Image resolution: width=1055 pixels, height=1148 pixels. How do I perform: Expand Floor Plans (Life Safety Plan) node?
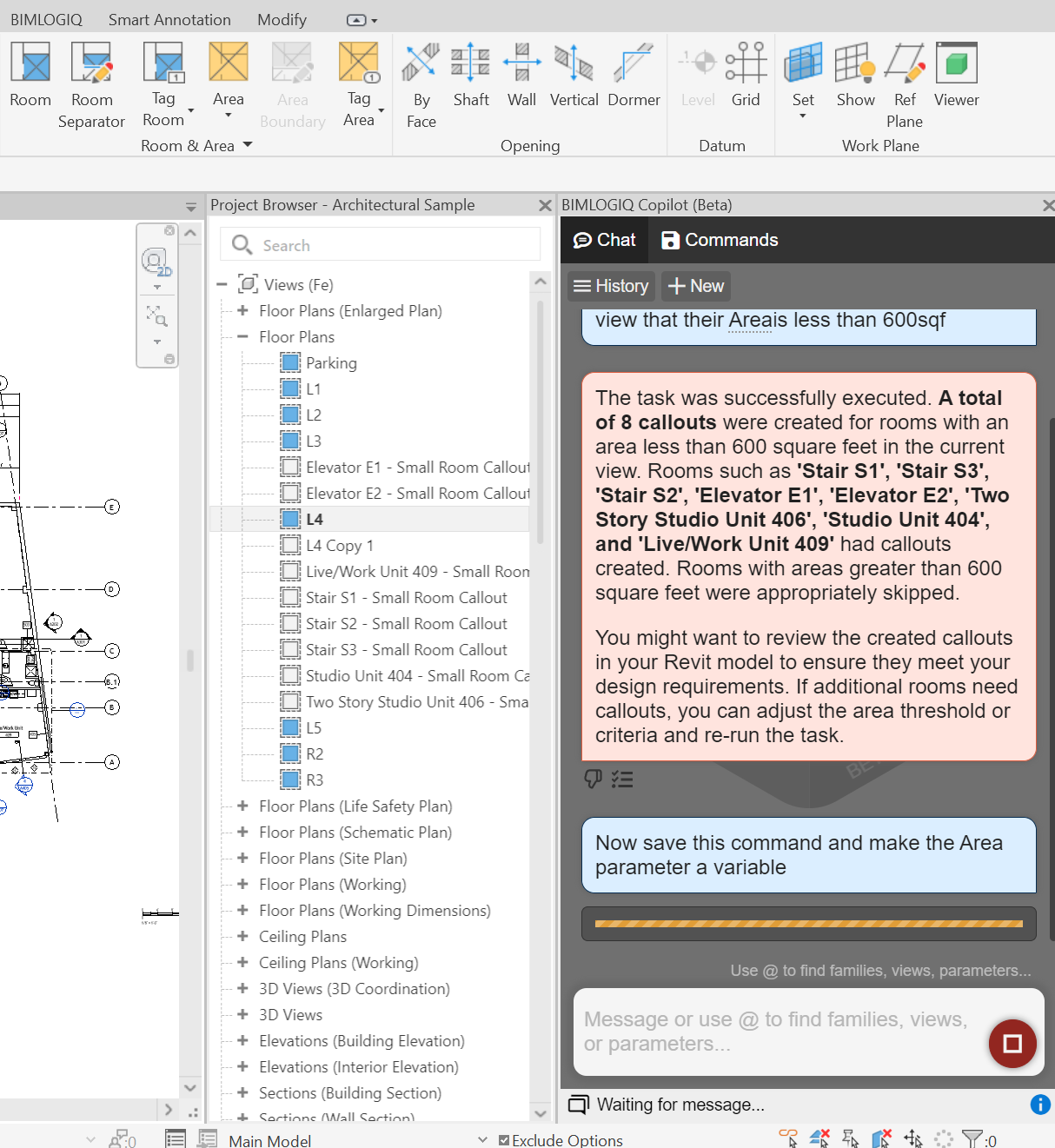242,806
